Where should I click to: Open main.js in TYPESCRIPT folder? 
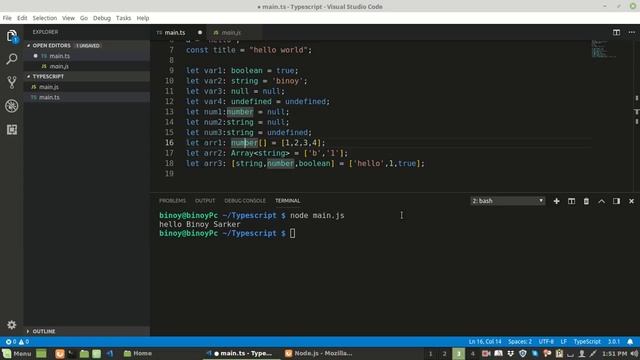coord(87,87)
